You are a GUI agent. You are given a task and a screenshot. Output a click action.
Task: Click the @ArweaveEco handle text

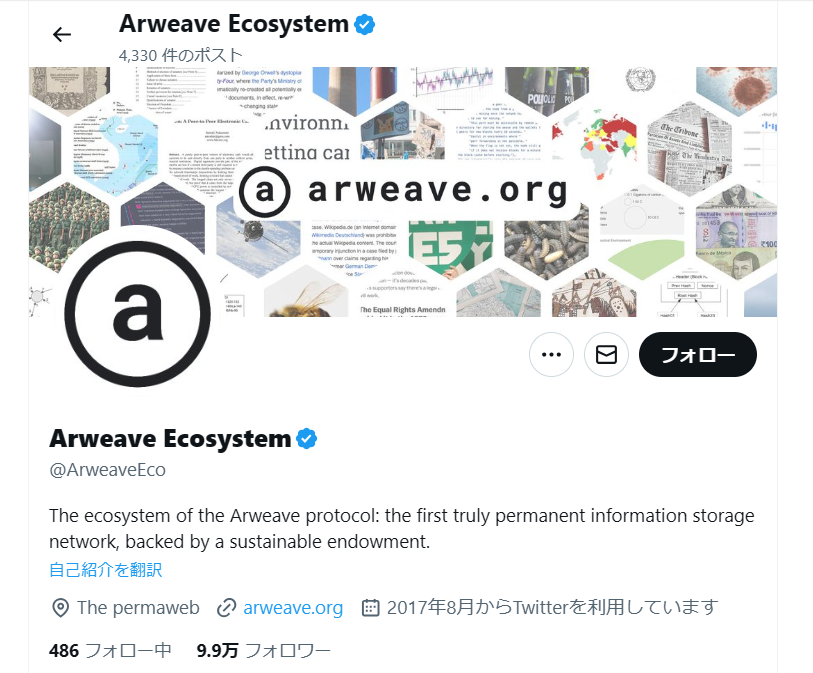(x=107, y=470)
